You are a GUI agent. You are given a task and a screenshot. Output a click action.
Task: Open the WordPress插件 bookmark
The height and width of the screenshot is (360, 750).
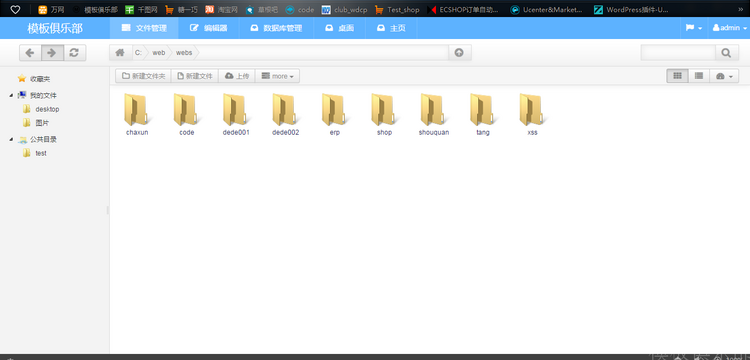click(631, 9)
